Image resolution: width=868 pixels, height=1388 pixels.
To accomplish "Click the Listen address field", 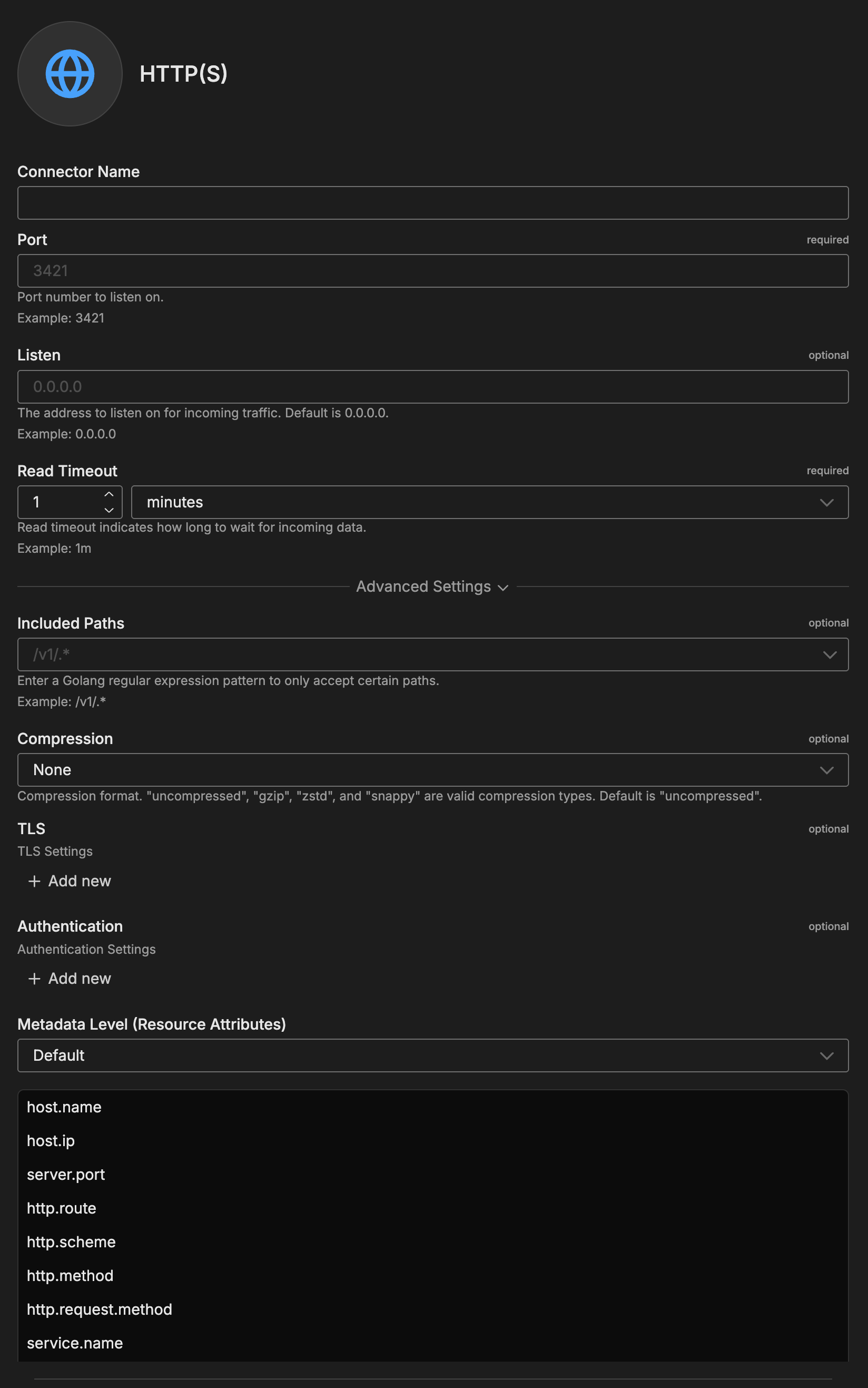I will (433, 386).
